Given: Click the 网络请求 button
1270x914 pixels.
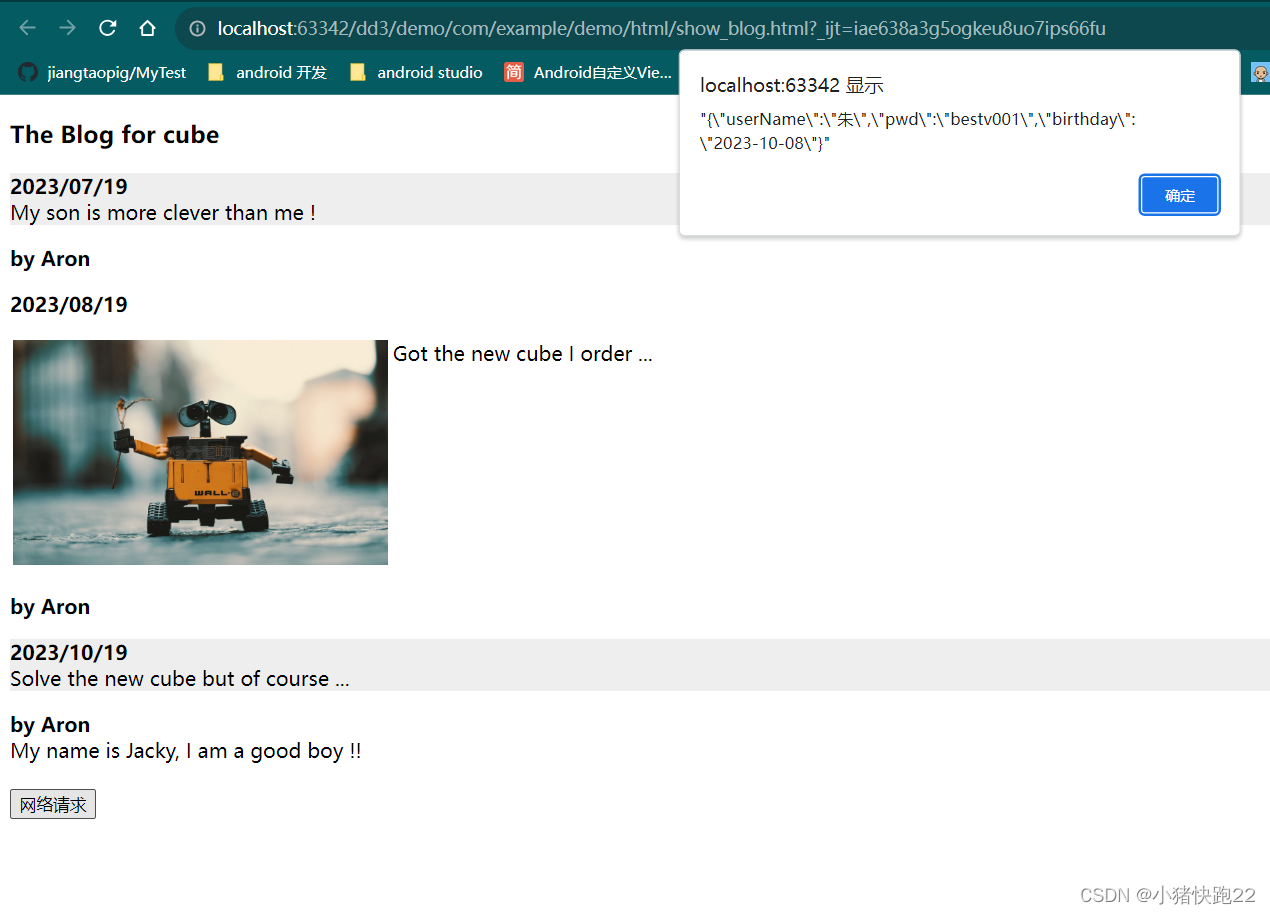Looking at the screenshot, I should [x=53, y=804].
